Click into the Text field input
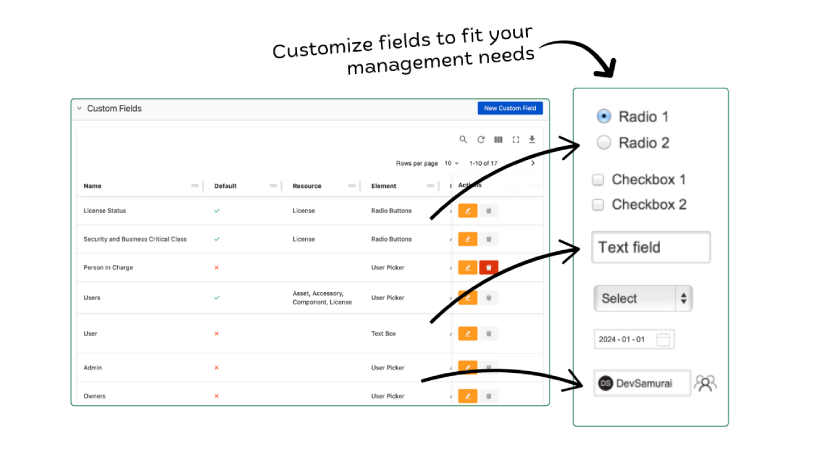 coord(650,247)
